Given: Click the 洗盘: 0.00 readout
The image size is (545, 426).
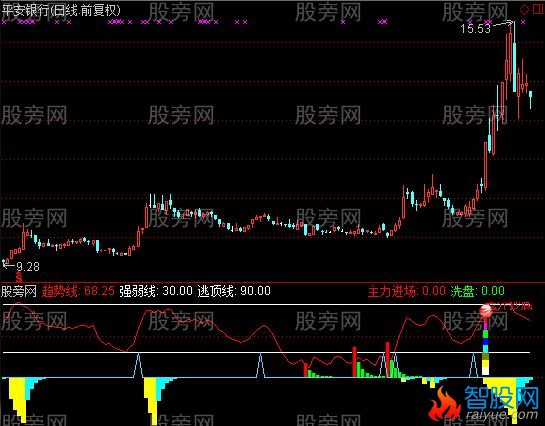Looking at the screenshot, I should tap(478, 291).
